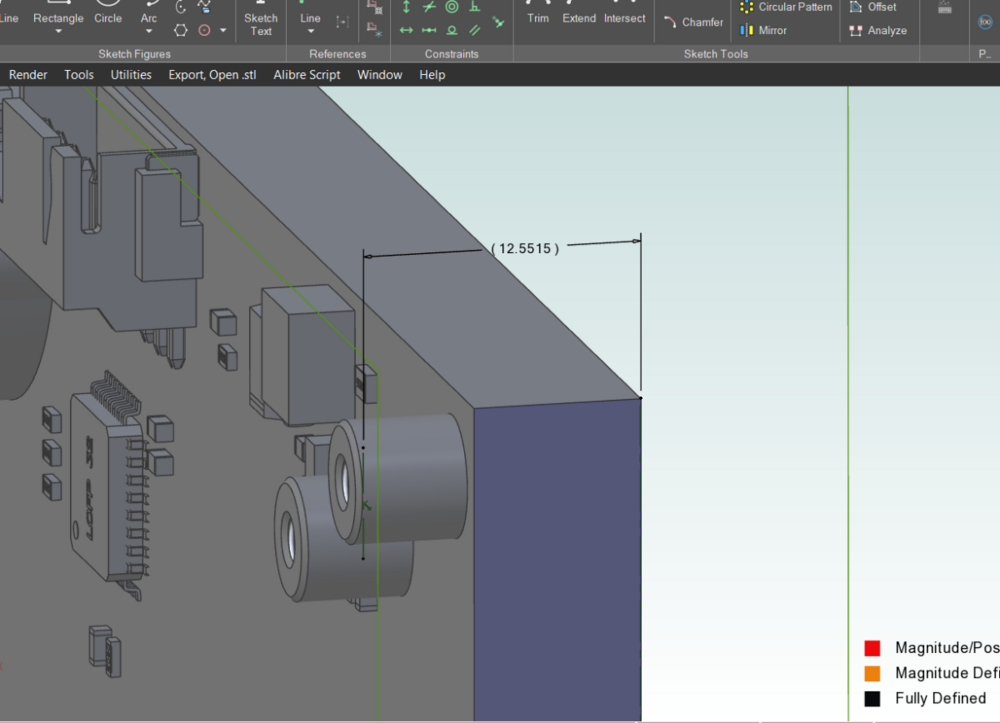Viewport: 1000px width, 723px height.
Task: Click the Trim tool button
Action: (538, 13)
